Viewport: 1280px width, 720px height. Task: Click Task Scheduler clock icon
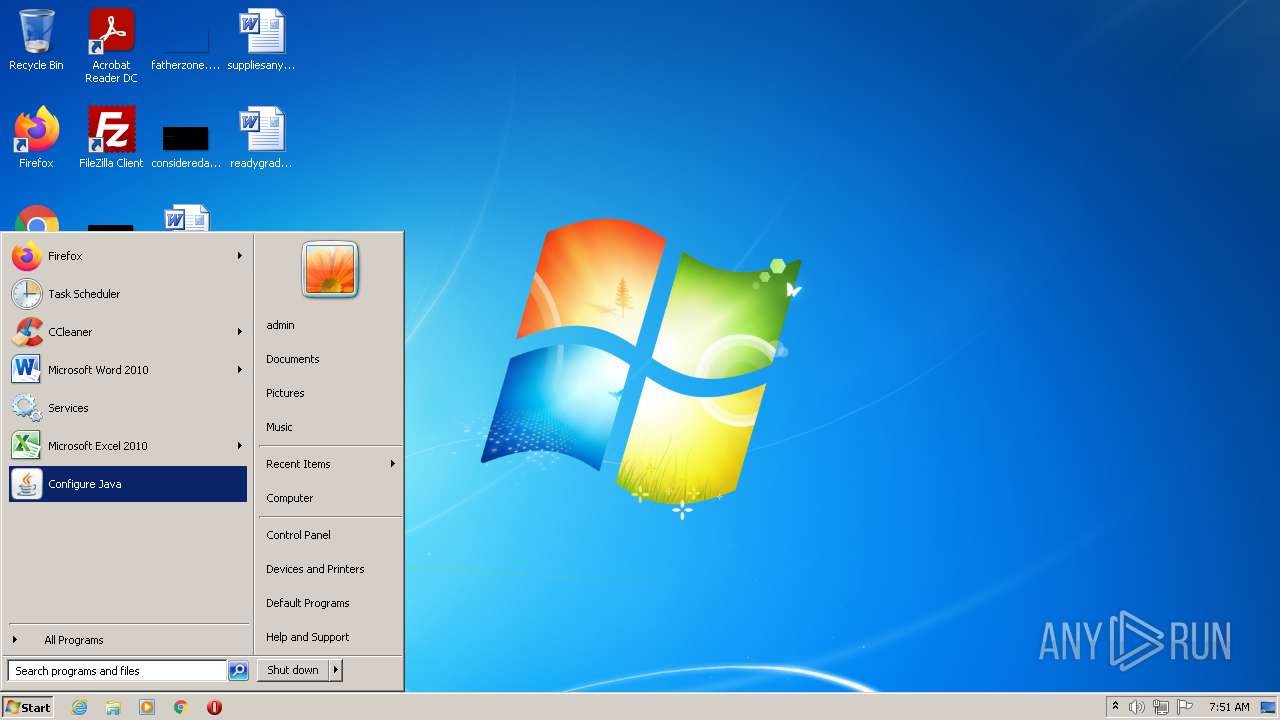[x=27, y=294]
